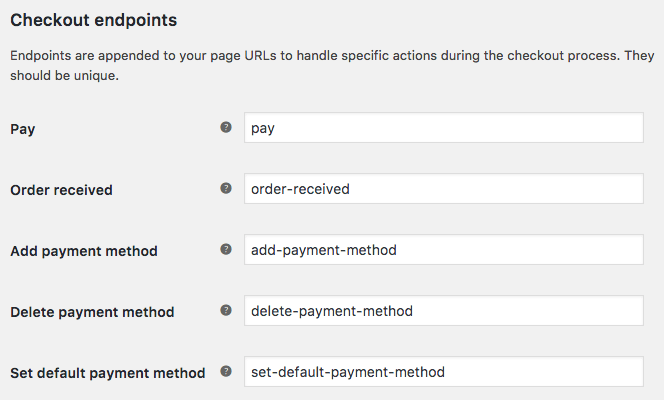The image size is (664, 400).
Task: Focus the 'pay' endpoint input field
Action: pyautogui.click(x=444, y=127)
